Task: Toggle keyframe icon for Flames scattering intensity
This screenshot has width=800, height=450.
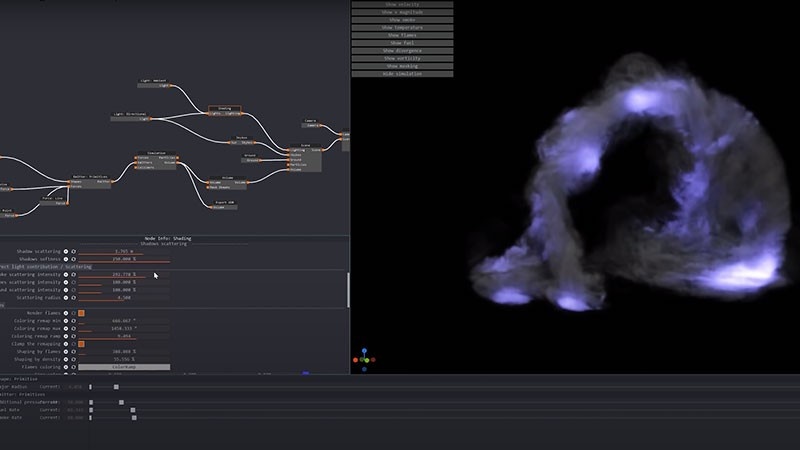Action: [66, 282]
